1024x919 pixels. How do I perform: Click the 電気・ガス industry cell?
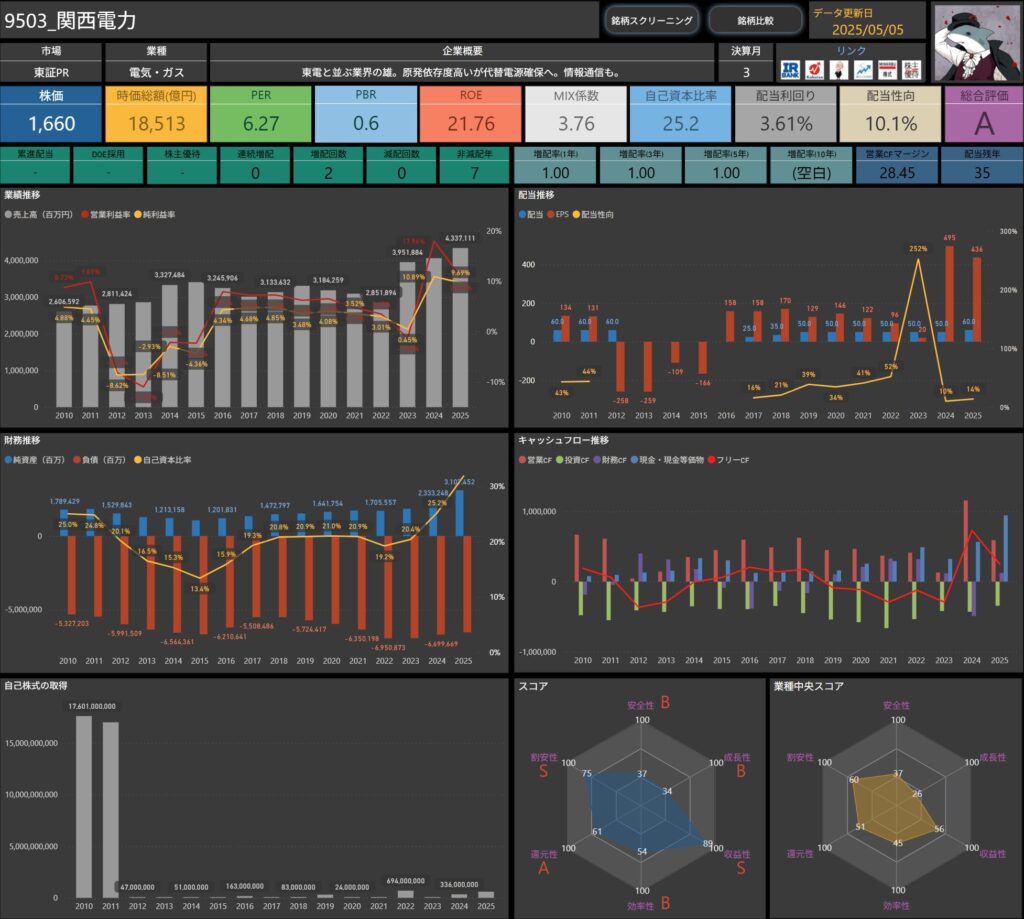pos(156,73)
